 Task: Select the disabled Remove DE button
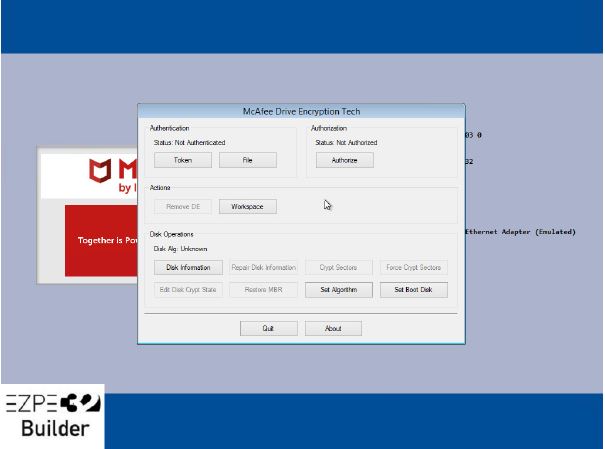[x=183, y=206]
